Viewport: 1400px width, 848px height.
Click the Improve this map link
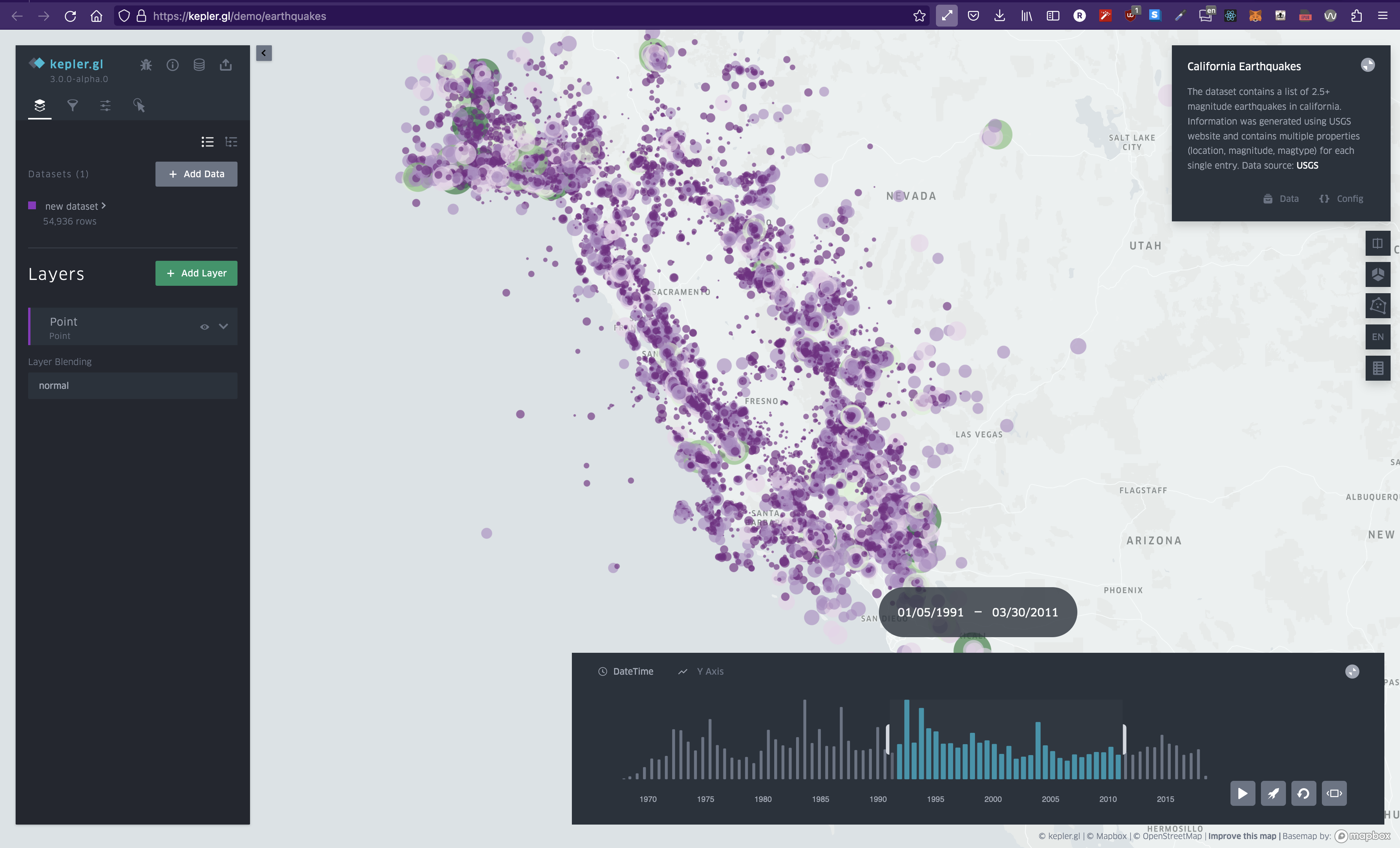pos(1242,836)
